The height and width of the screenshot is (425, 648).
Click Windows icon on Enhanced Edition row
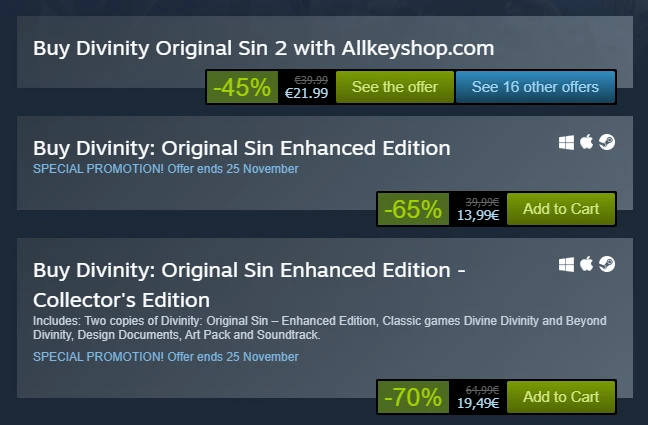(x=567, y=143)
